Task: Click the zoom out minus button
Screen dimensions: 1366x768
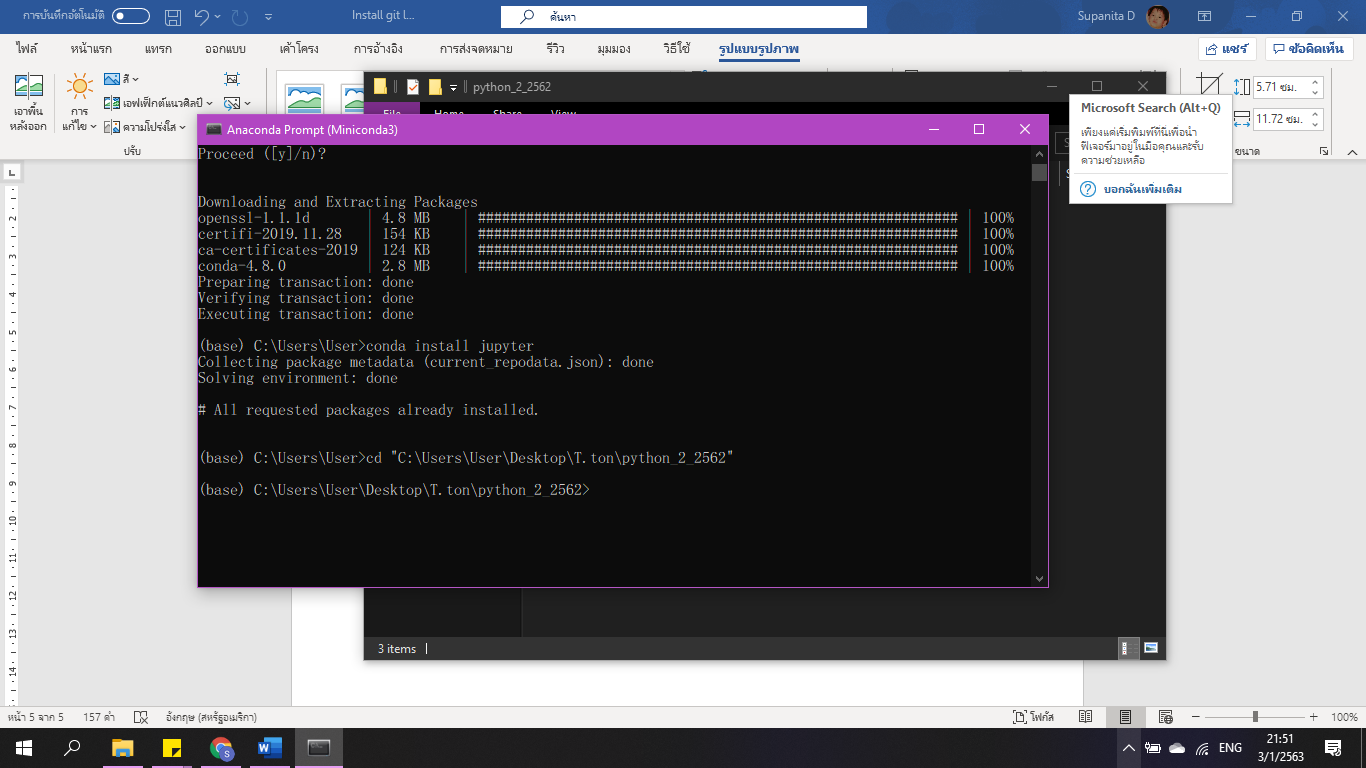Action: (x=1194, y=717)
